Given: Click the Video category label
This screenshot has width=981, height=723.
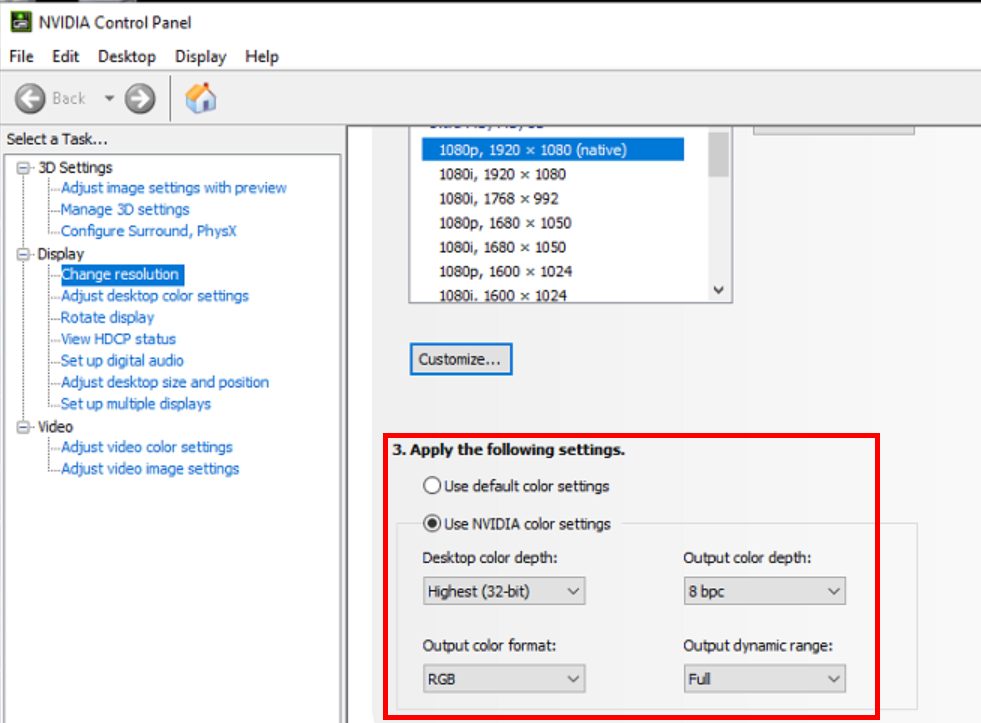Looking at the screenshot, I should tap(56, 427).
